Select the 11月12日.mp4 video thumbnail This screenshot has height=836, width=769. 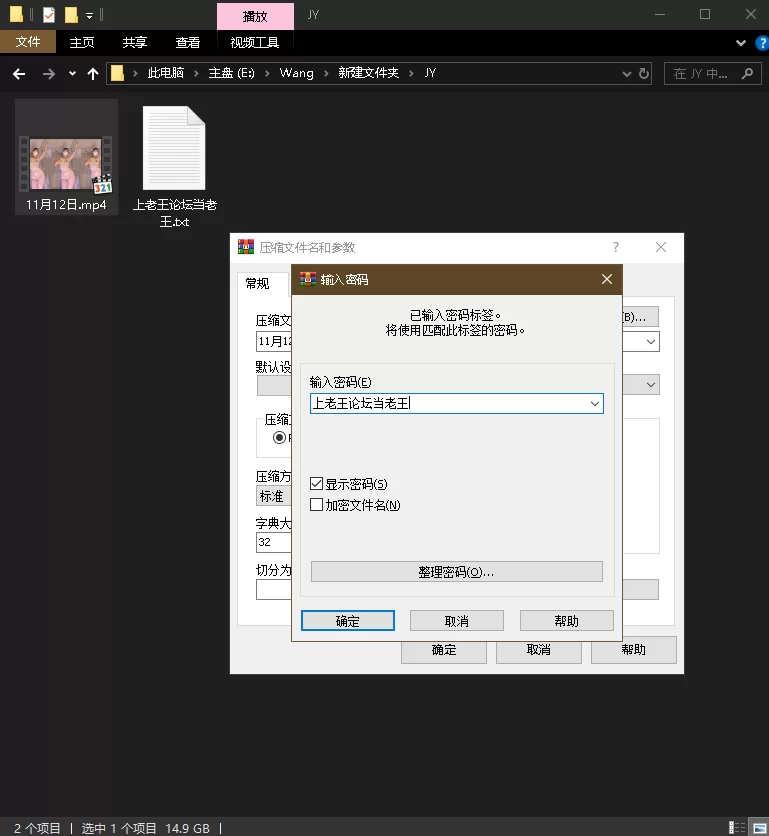[x=66, y=162]
